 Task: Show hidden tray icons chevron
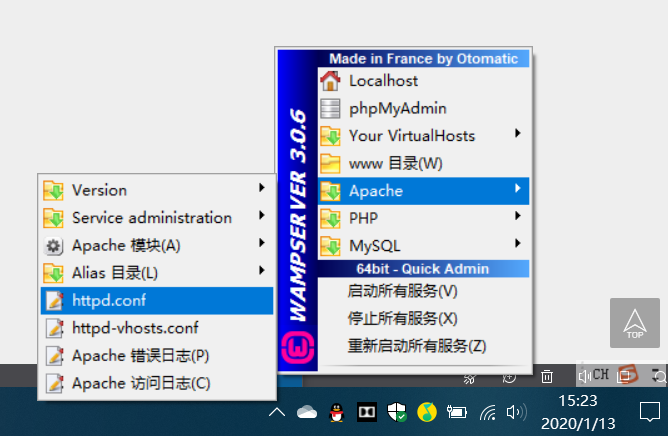coord(277,413)
